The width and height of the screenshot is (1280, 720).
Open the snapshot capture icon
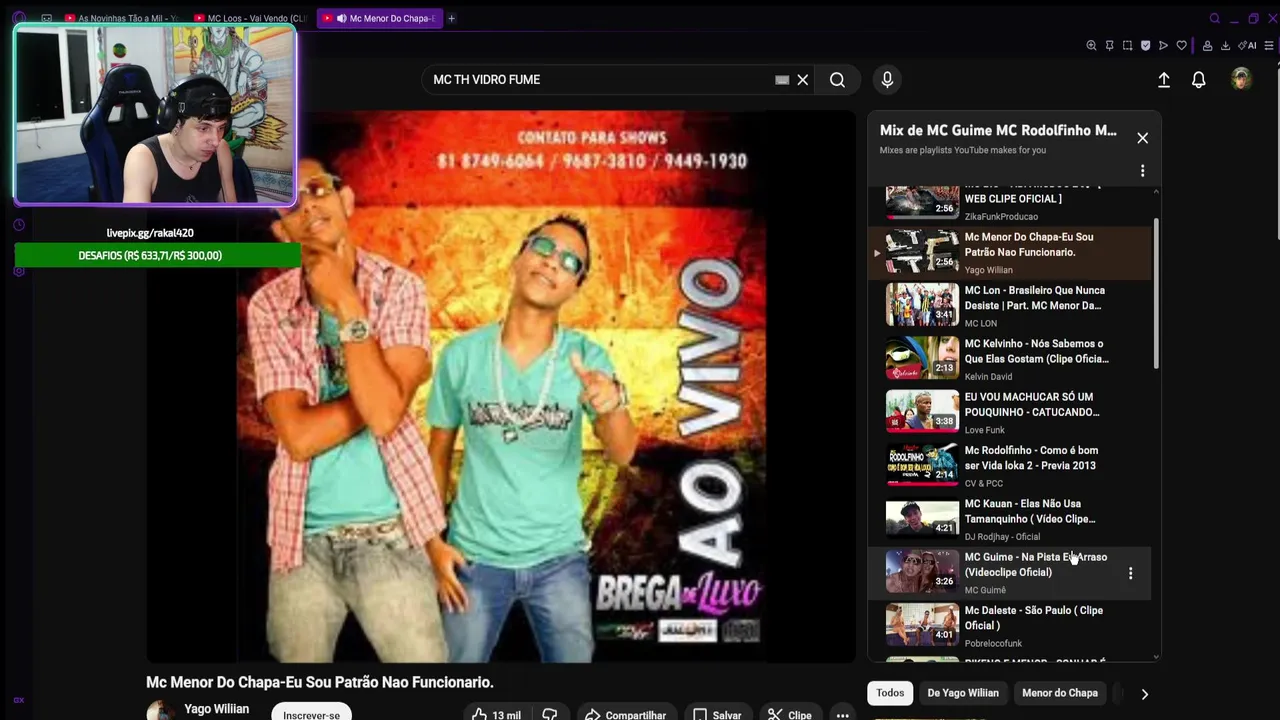[x=1127, y=45]
